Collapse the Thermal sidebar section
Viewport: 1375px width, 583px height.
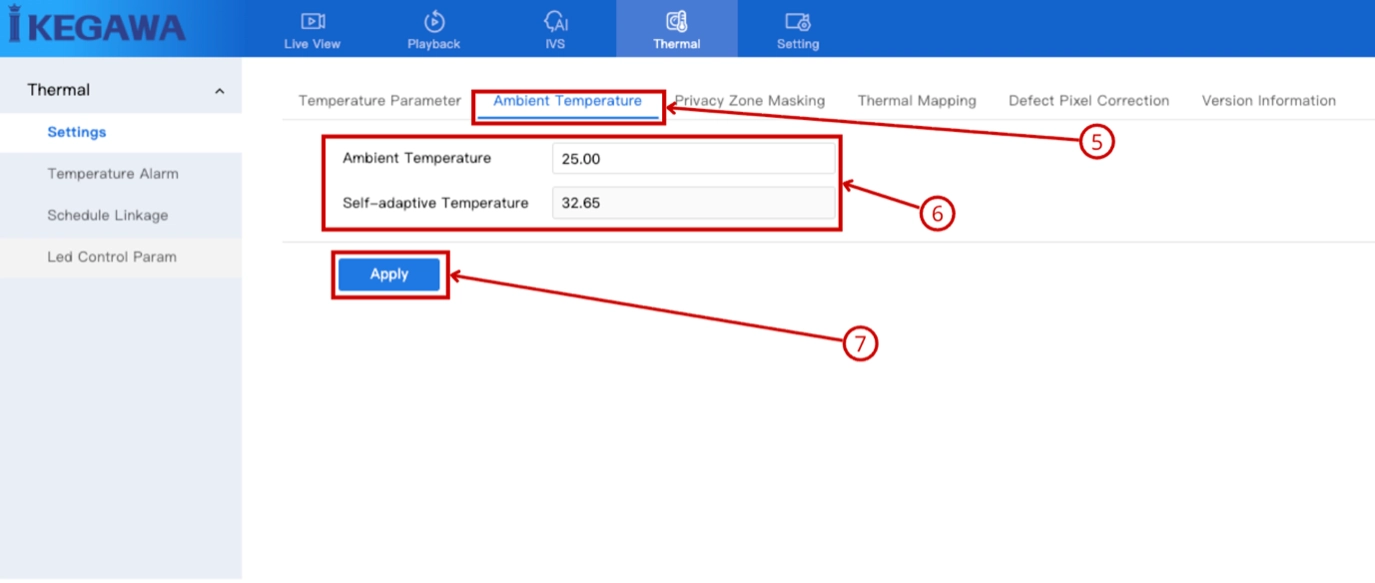(220, 91)
